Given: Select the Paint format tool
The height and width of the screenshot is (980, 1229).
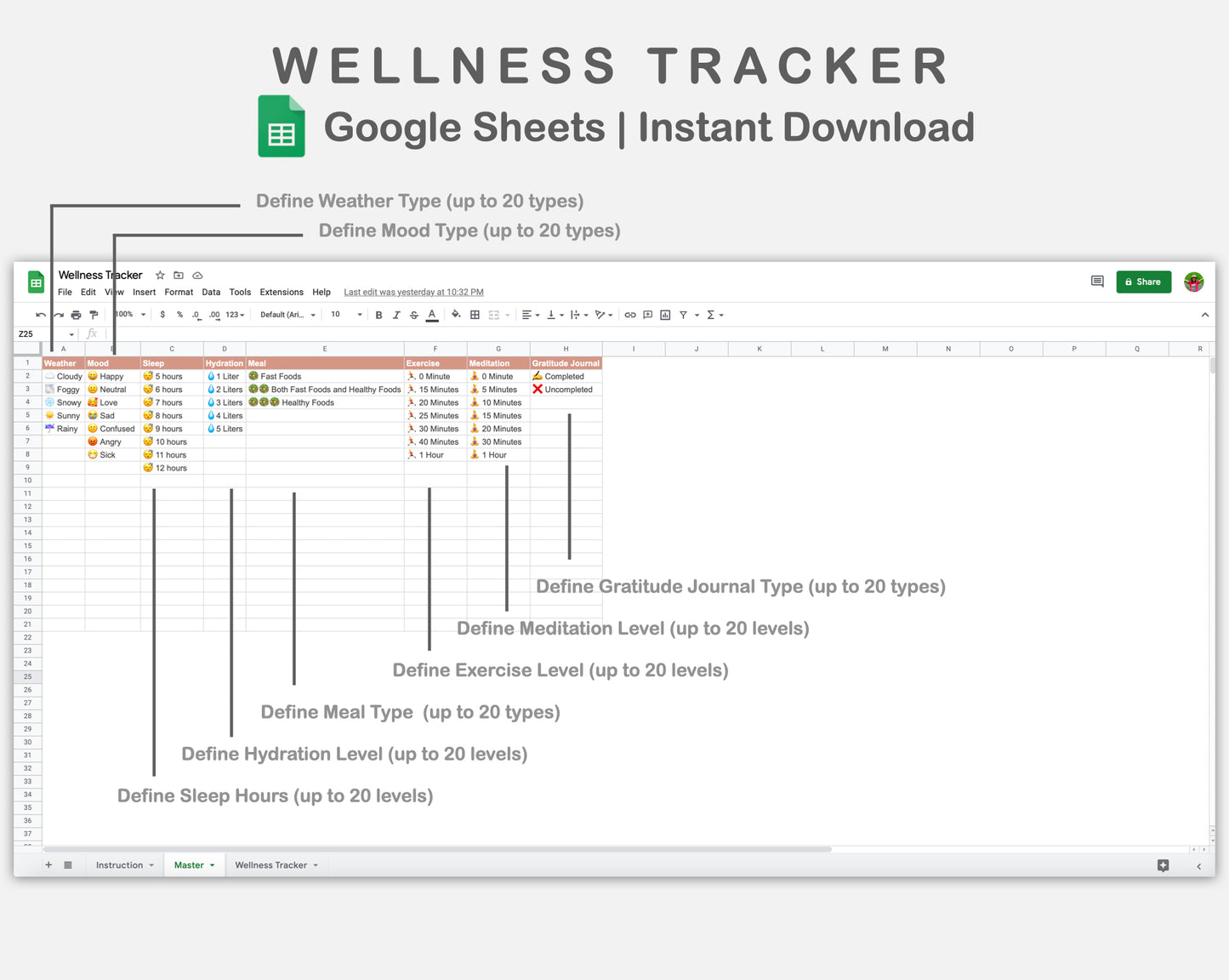Looking at the screenshot, I should (94, 314).
